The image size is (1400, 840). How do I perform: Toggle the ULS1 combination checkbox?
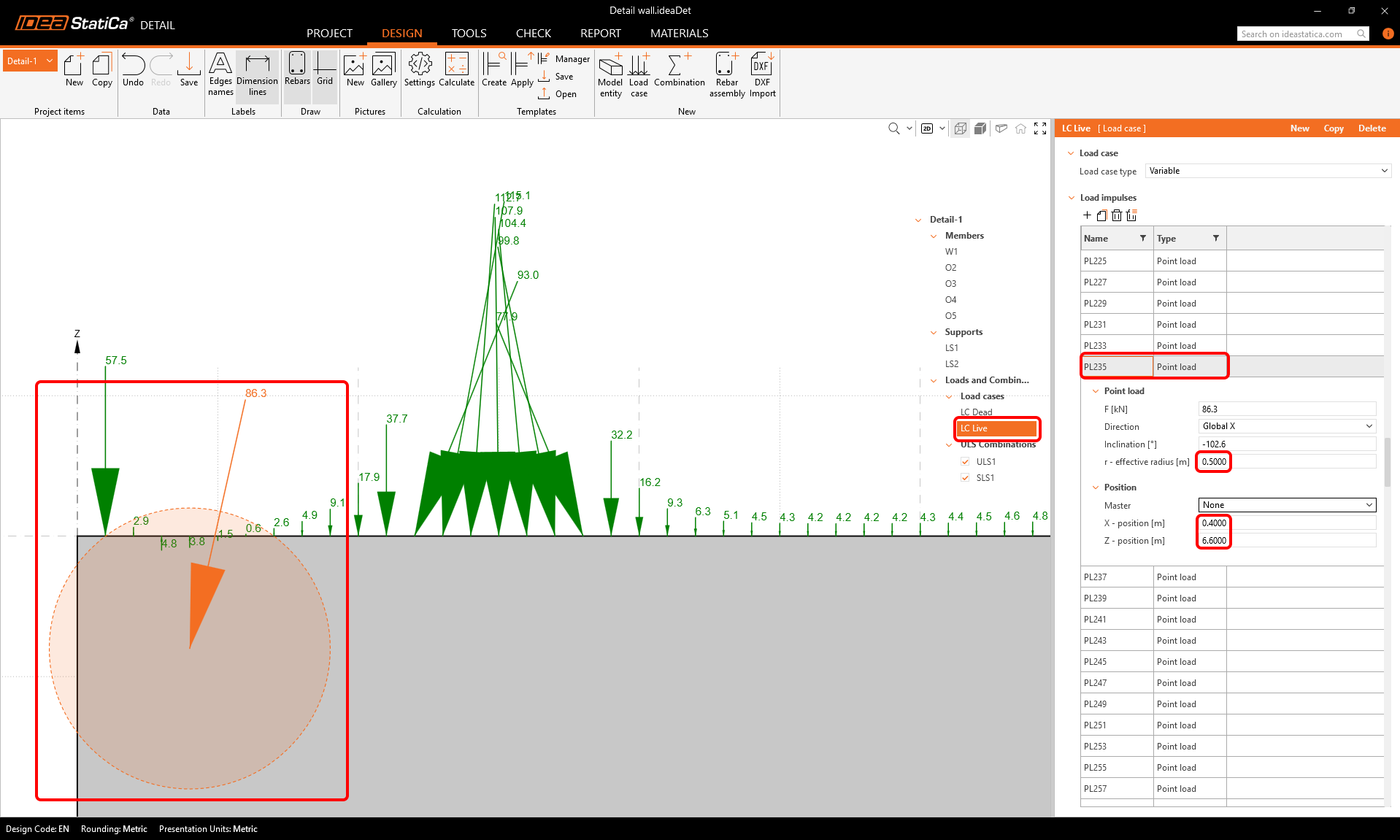point(965,462)
